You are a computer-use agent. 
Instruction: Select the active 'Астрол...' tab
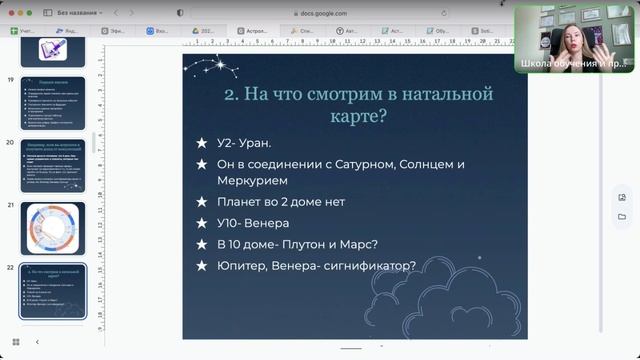[252, 31]
